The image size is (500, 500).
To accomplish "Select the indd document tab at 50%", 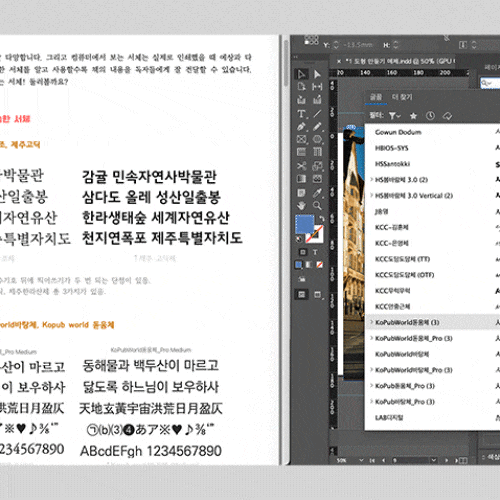I will pos(398,61).
